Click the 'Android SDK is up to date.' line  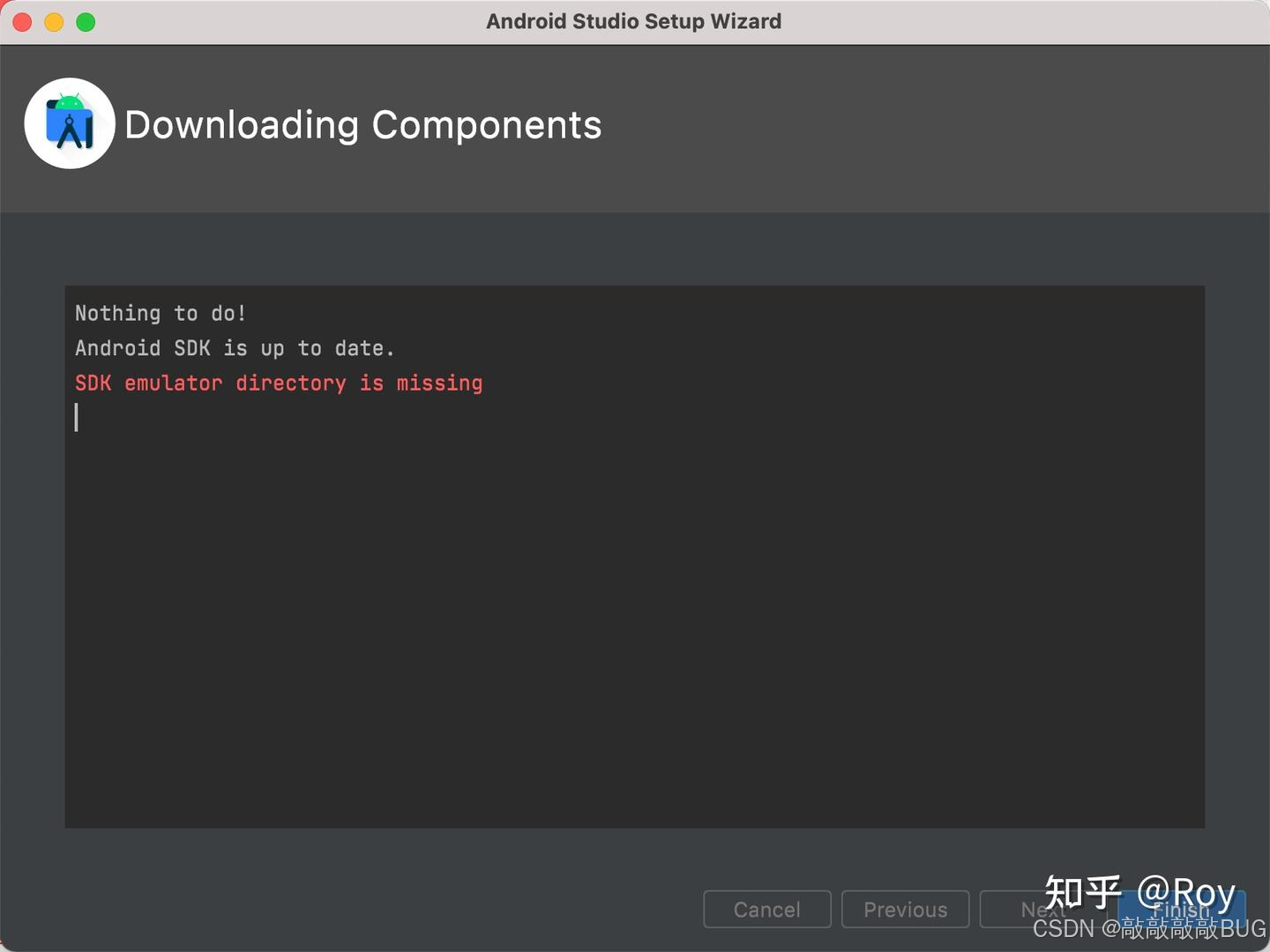[234, 347]
